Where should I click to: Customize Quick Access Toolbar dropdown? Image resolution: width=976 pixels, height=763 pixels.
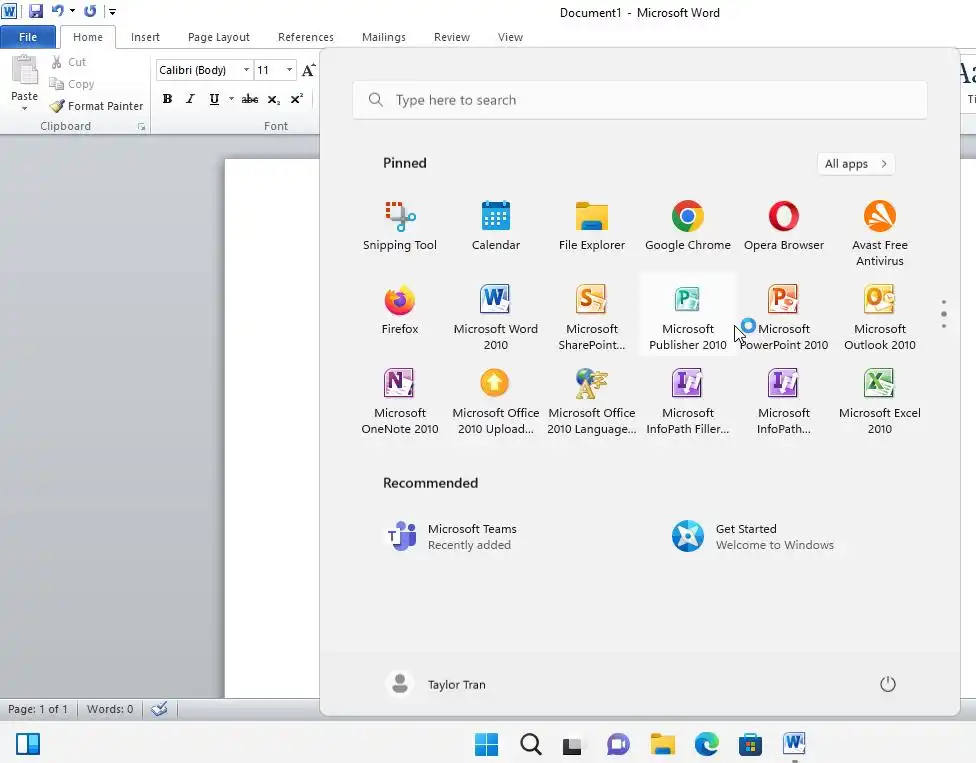[x=112, y=11]
